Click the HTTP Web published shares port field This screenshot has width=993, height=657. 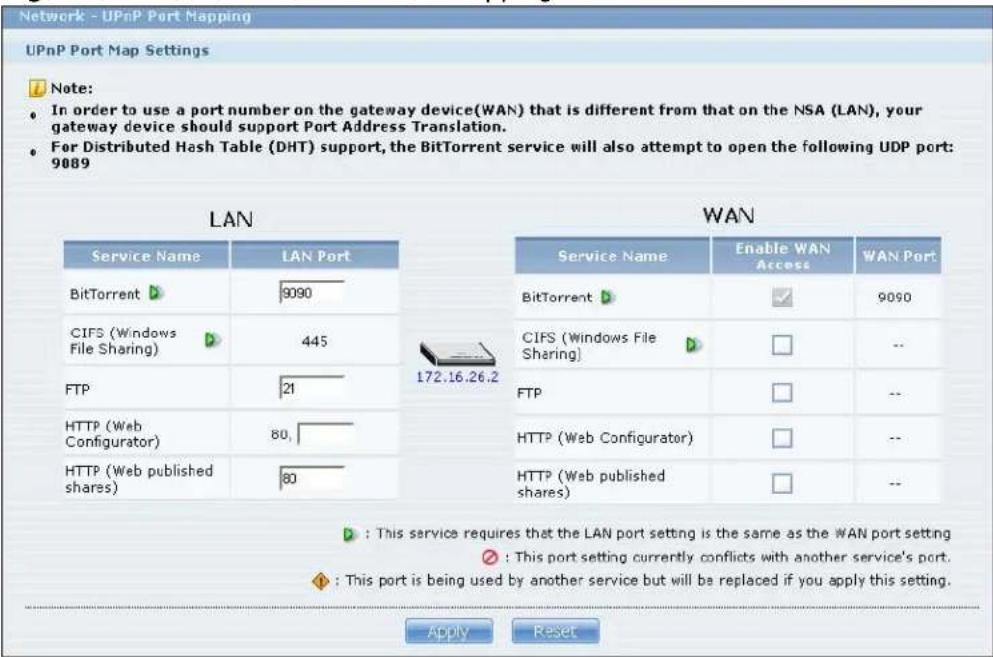click(312, 478)
